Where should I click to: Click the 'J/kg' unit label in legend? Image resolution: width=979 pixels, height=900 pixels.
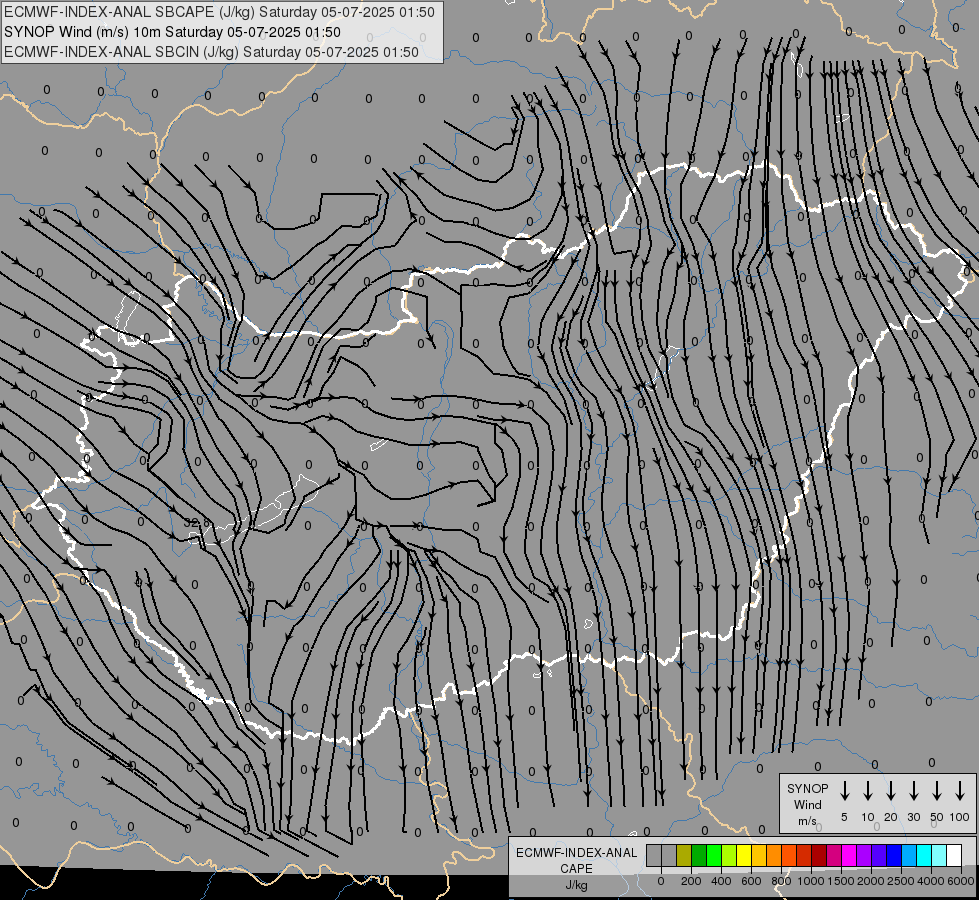coord(576,885)
